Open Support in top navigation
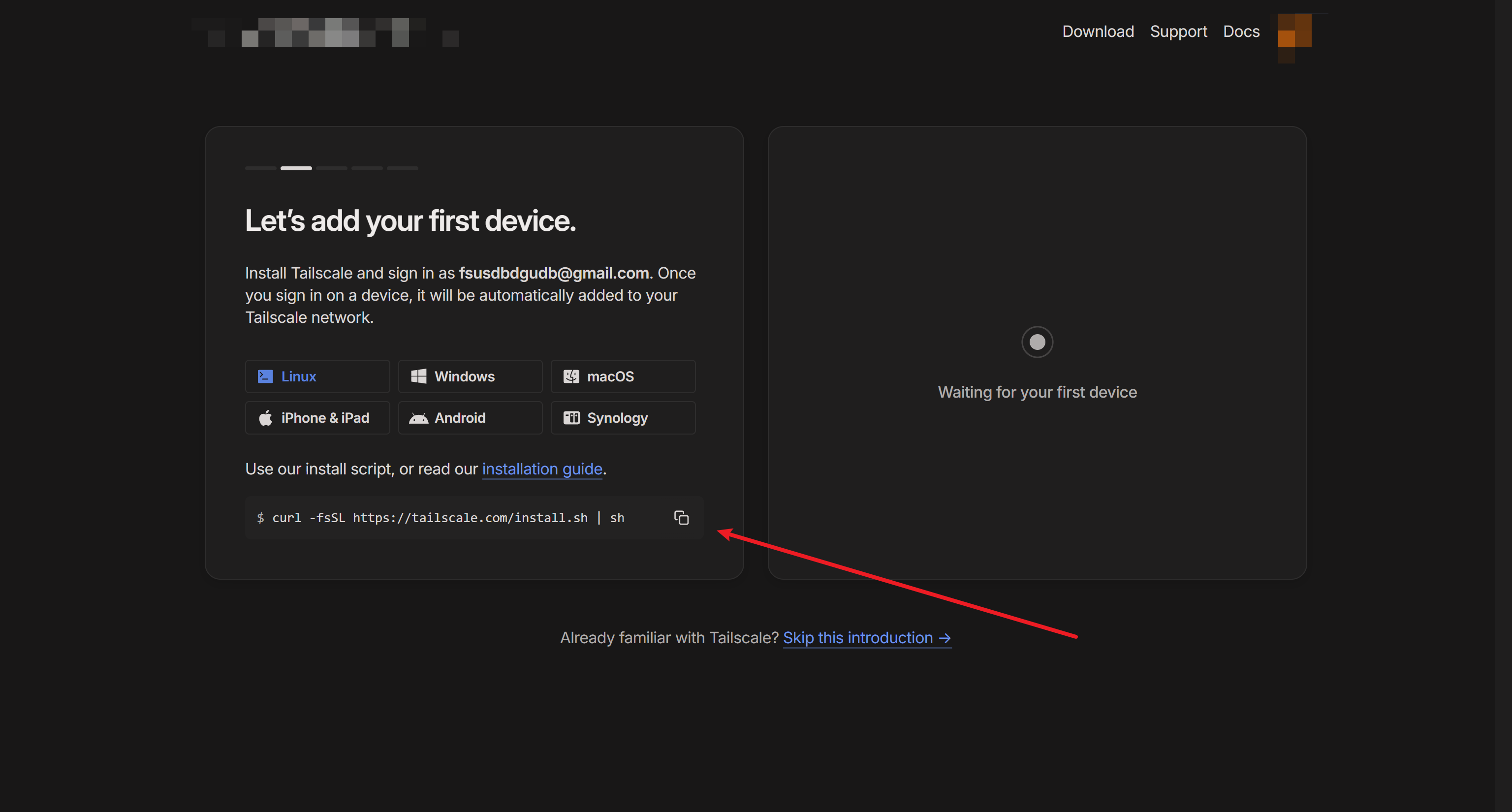Screen dimensions: 1512x812 tap(1178, 31)
